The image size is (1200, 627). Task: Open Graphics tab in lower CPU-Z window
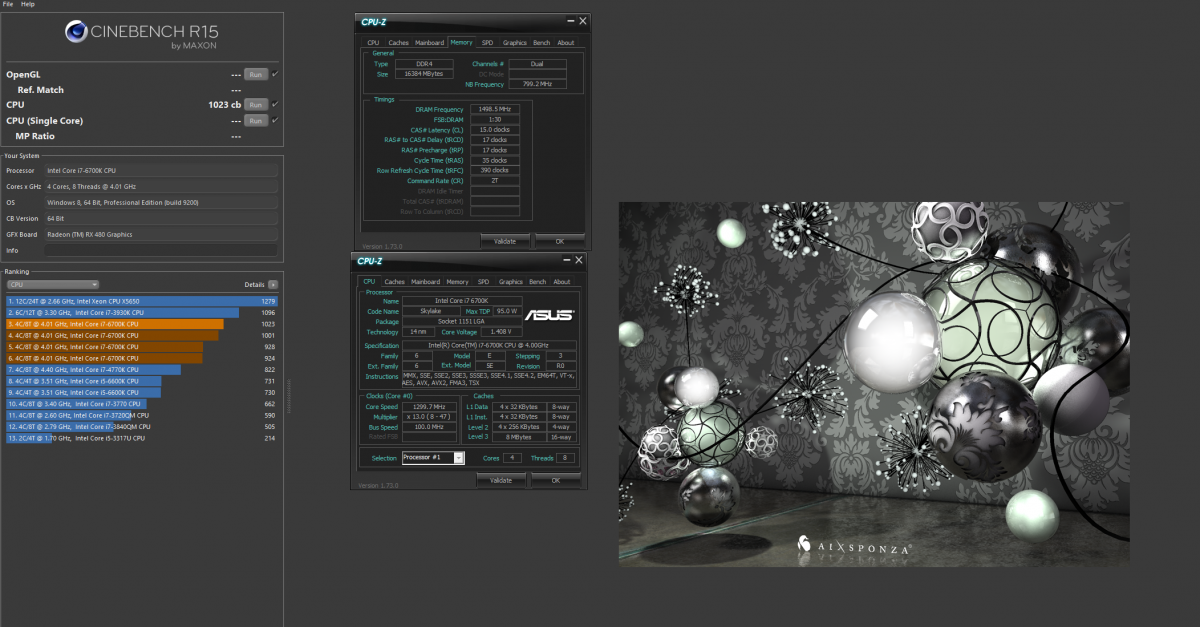511,282
